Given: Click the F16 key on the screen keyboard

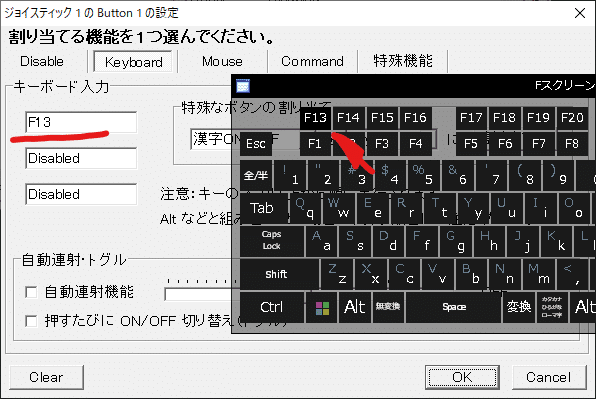Looking at the screenshot, I should [x=415, y=118].
